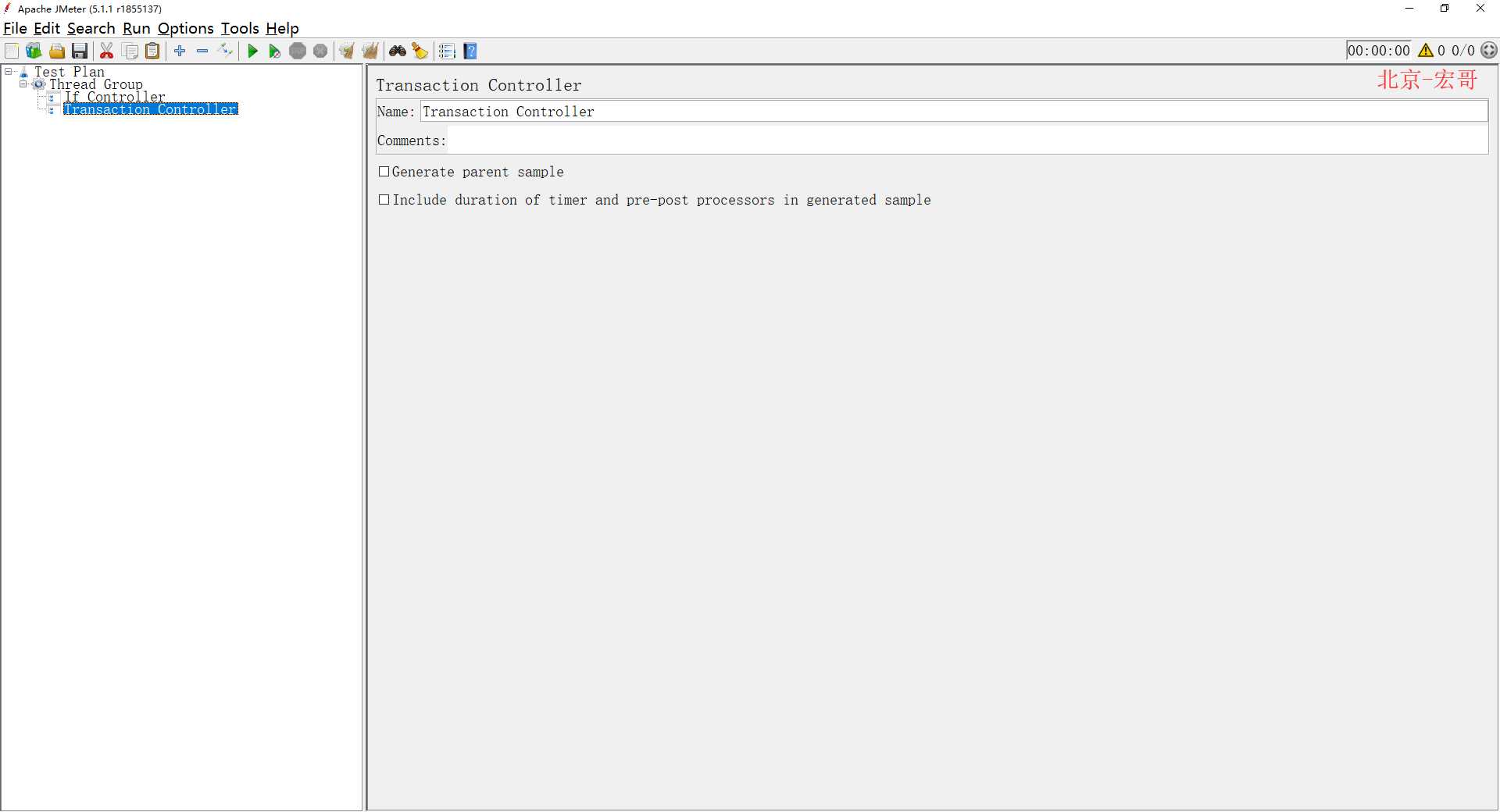Viewport: 1500px width, 812px height.
Task: Close the JMeter window
Action: pyautogui.click(x=1480, y=9)
